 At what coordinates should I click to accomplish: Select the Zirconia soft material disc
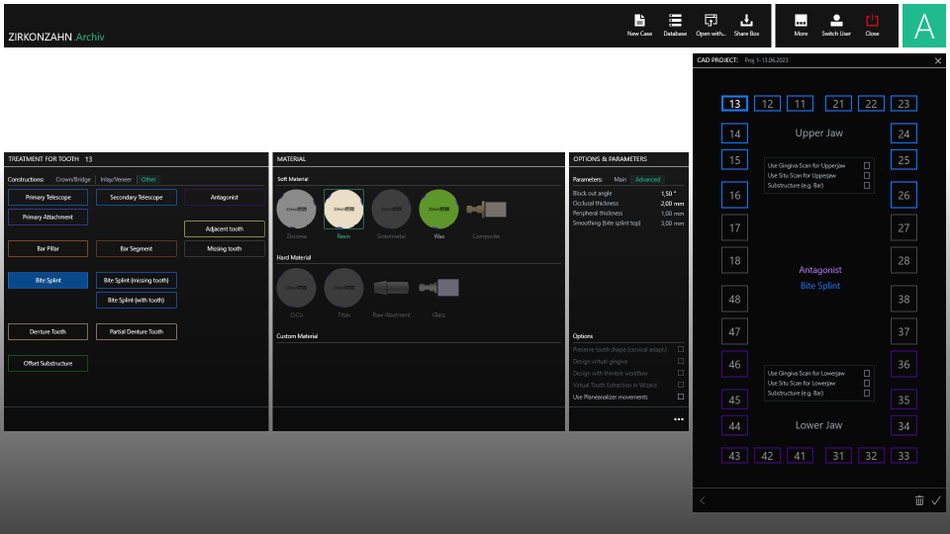pos(296,209)
